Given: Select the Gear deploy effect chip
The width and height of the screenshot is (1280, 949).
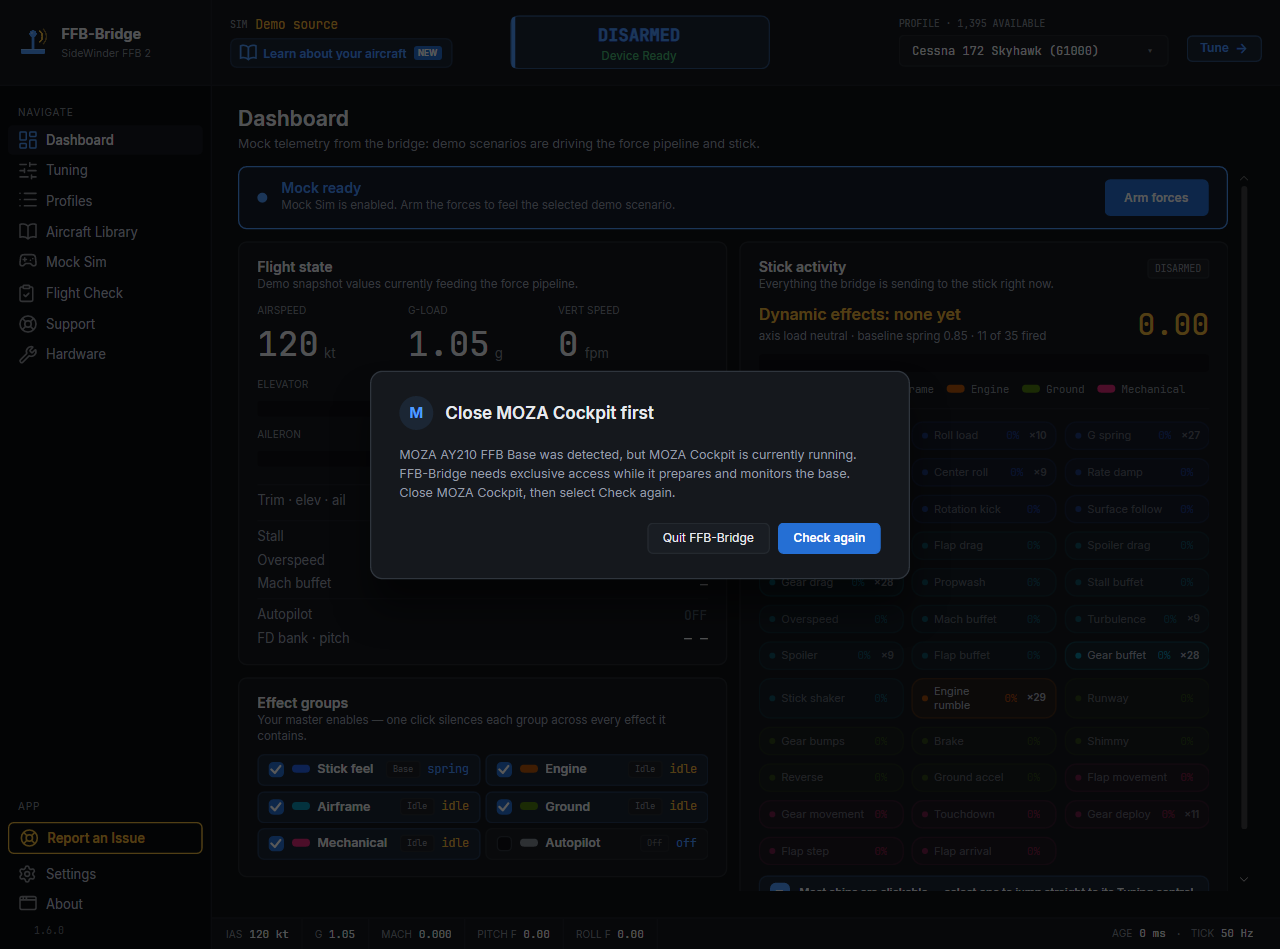Looking at the screenshot, I should [1136, 814].
